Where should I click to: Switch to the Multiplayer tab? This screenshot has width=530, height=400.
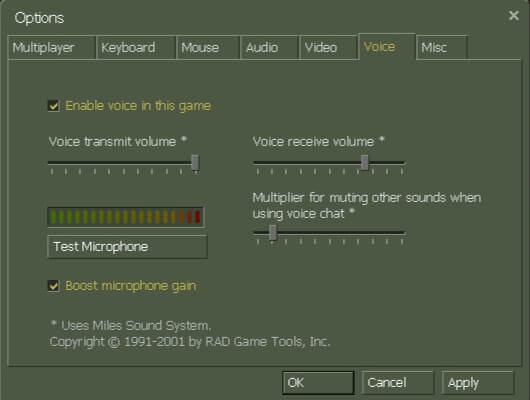click(52, 47)
